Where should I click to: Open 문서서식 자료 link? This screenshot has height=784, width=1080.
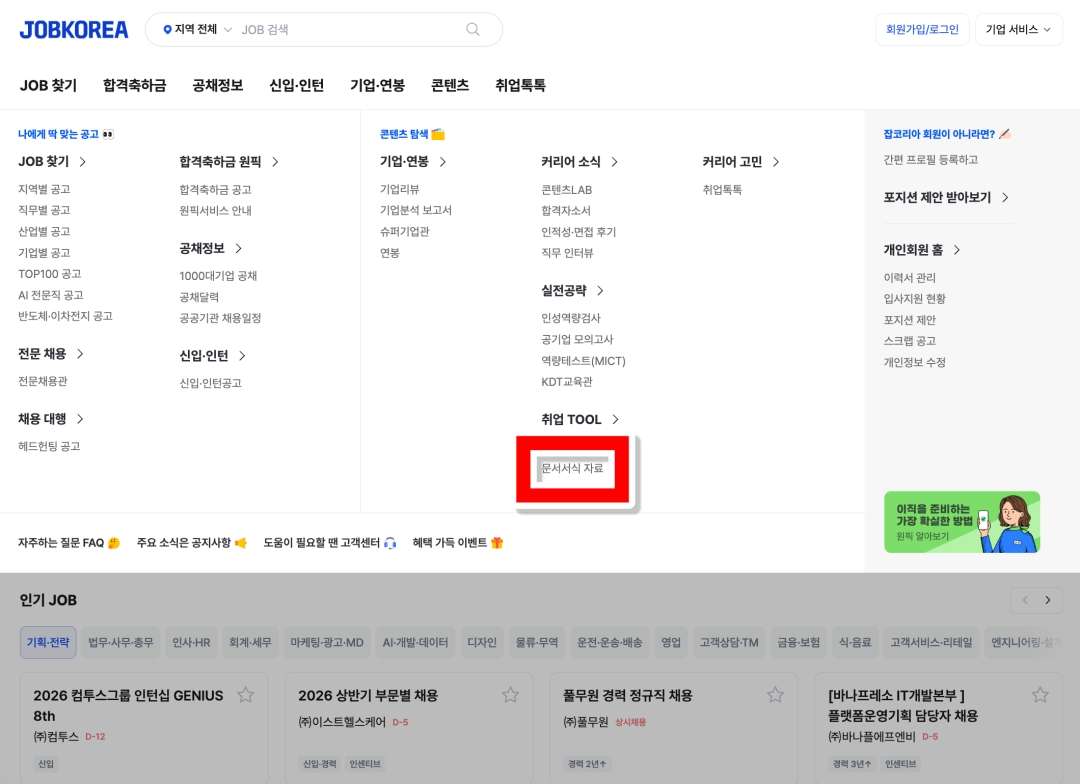pyautogui.click(x=572, y=468)
